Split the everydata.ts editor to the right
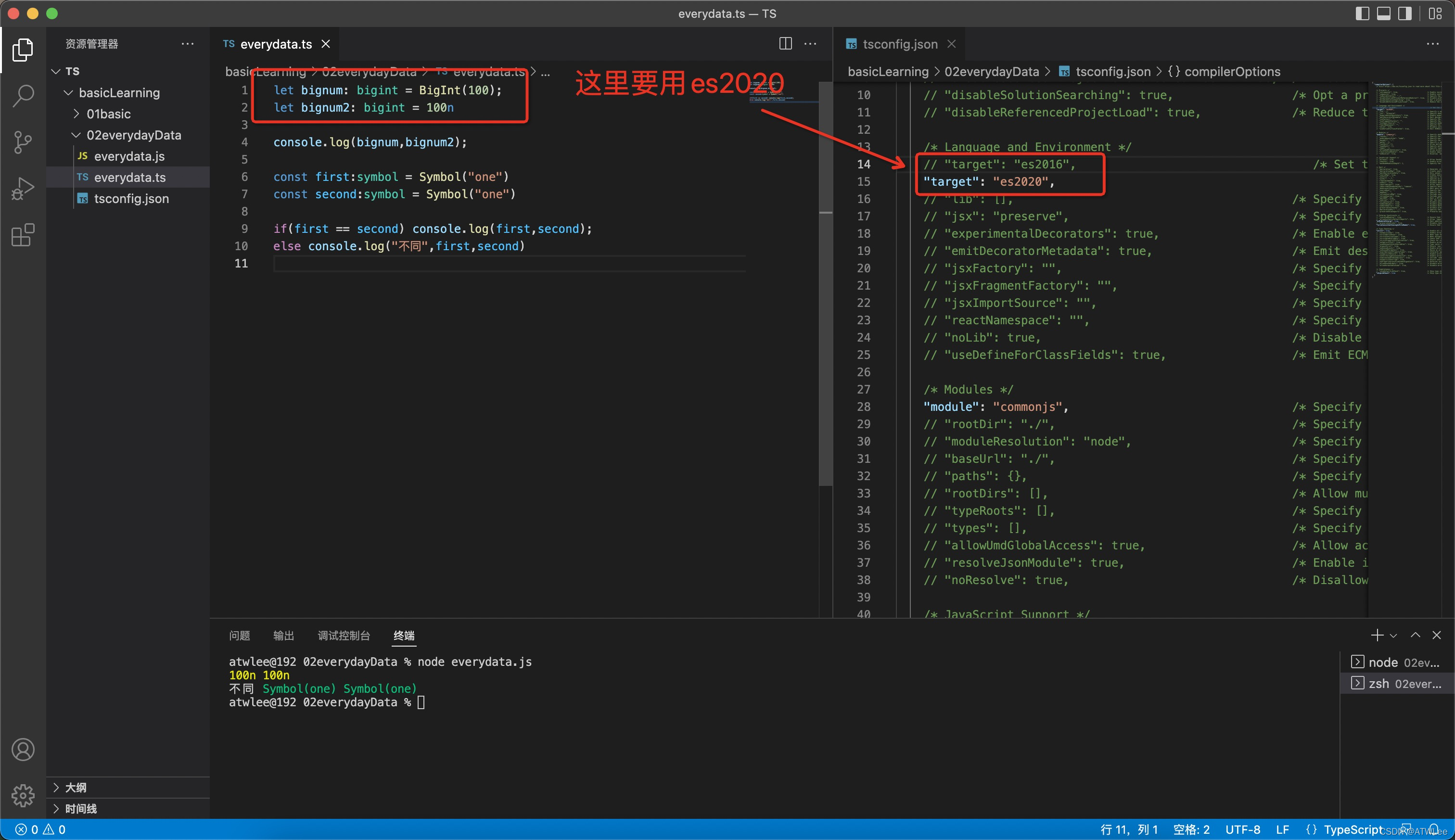This screenshot has width=1455, height=840. pyautogui.click(x=785, y=44)
